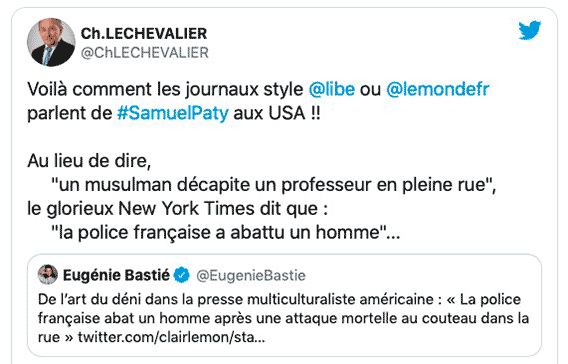
Task: Click the Eugénie Bastié name in quoted tweet
Action: point(116,275)
